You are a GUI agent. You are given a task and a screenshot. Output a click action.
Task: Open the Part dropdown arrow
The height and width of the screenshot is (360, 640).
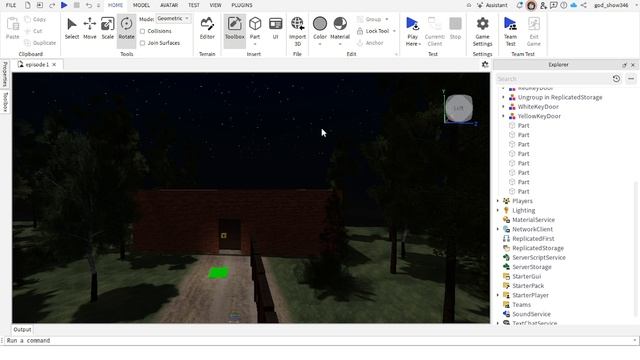(x=255, y=44)
